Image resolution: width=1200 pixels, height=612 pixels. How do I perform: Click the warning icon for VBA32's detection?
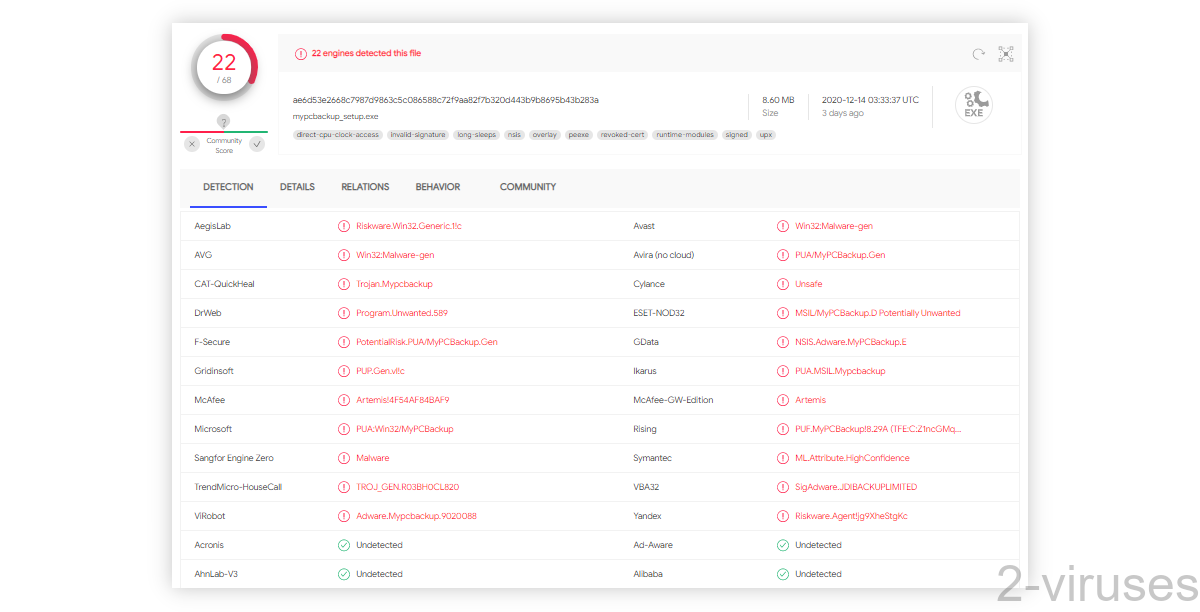click(783, 487)
